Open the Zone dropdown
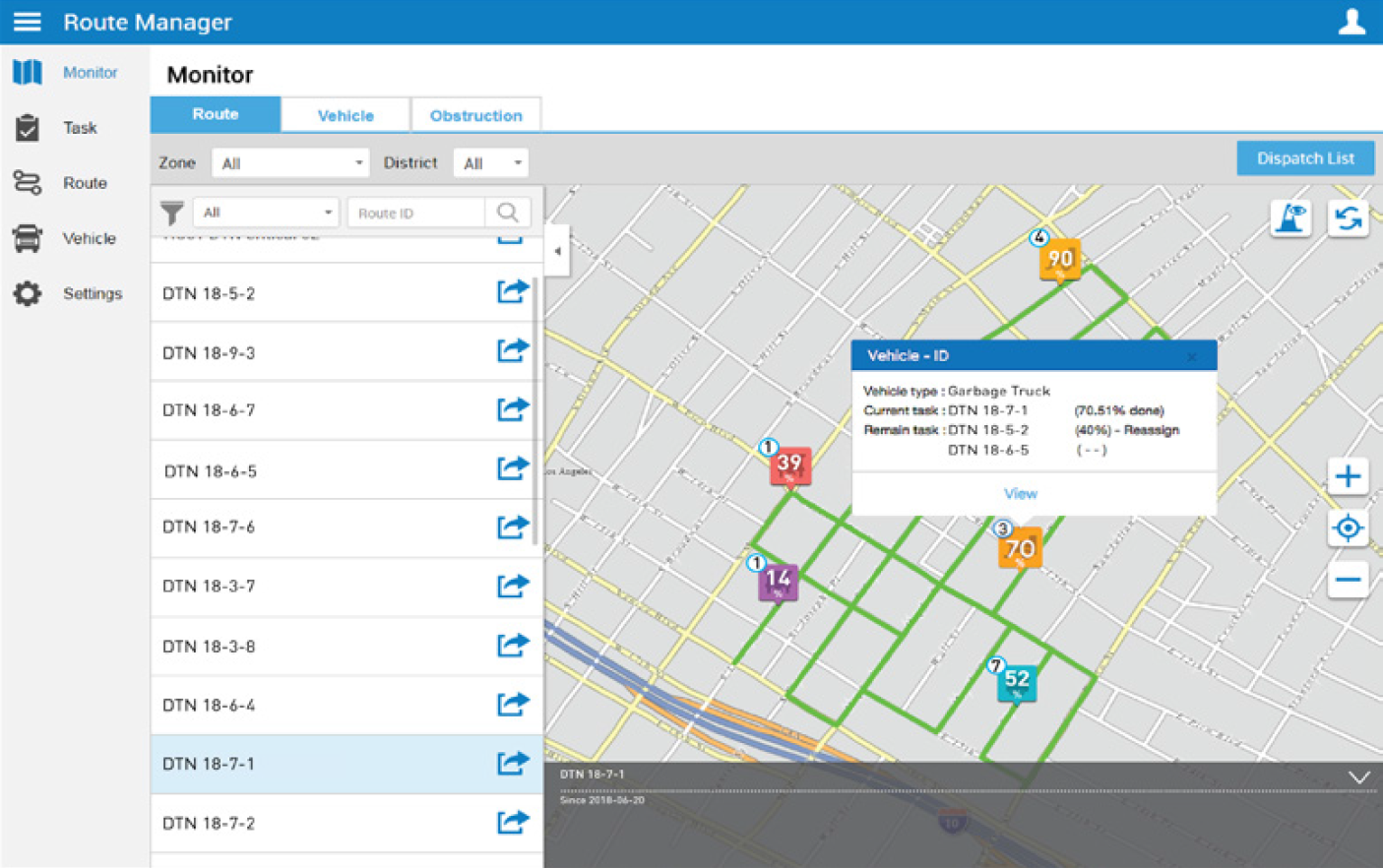Image resolution: width=1383 pixels, height=868 pixels. coord(290,163)
